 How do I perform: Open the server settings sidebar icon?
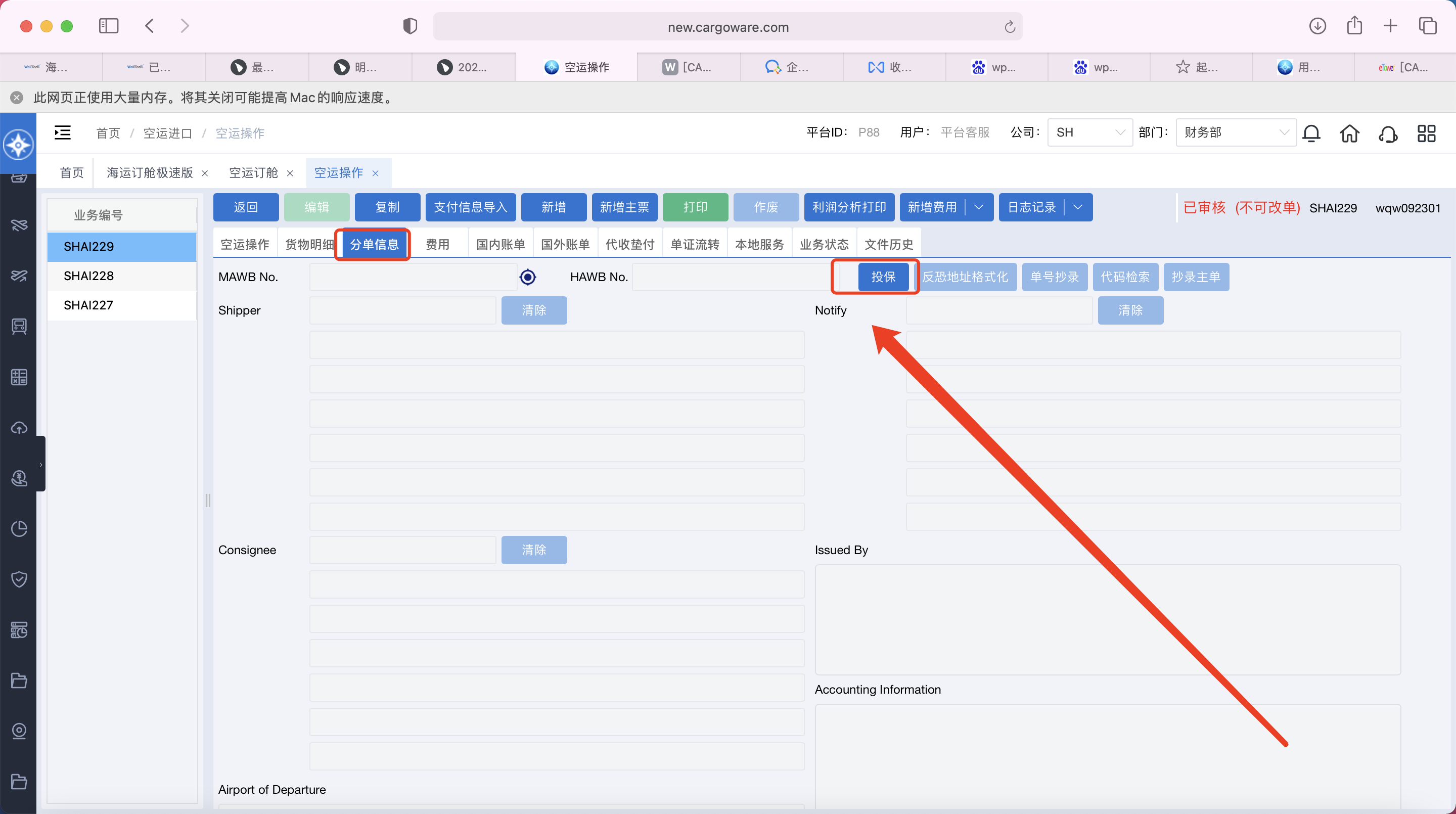click(x=19, y=630)
